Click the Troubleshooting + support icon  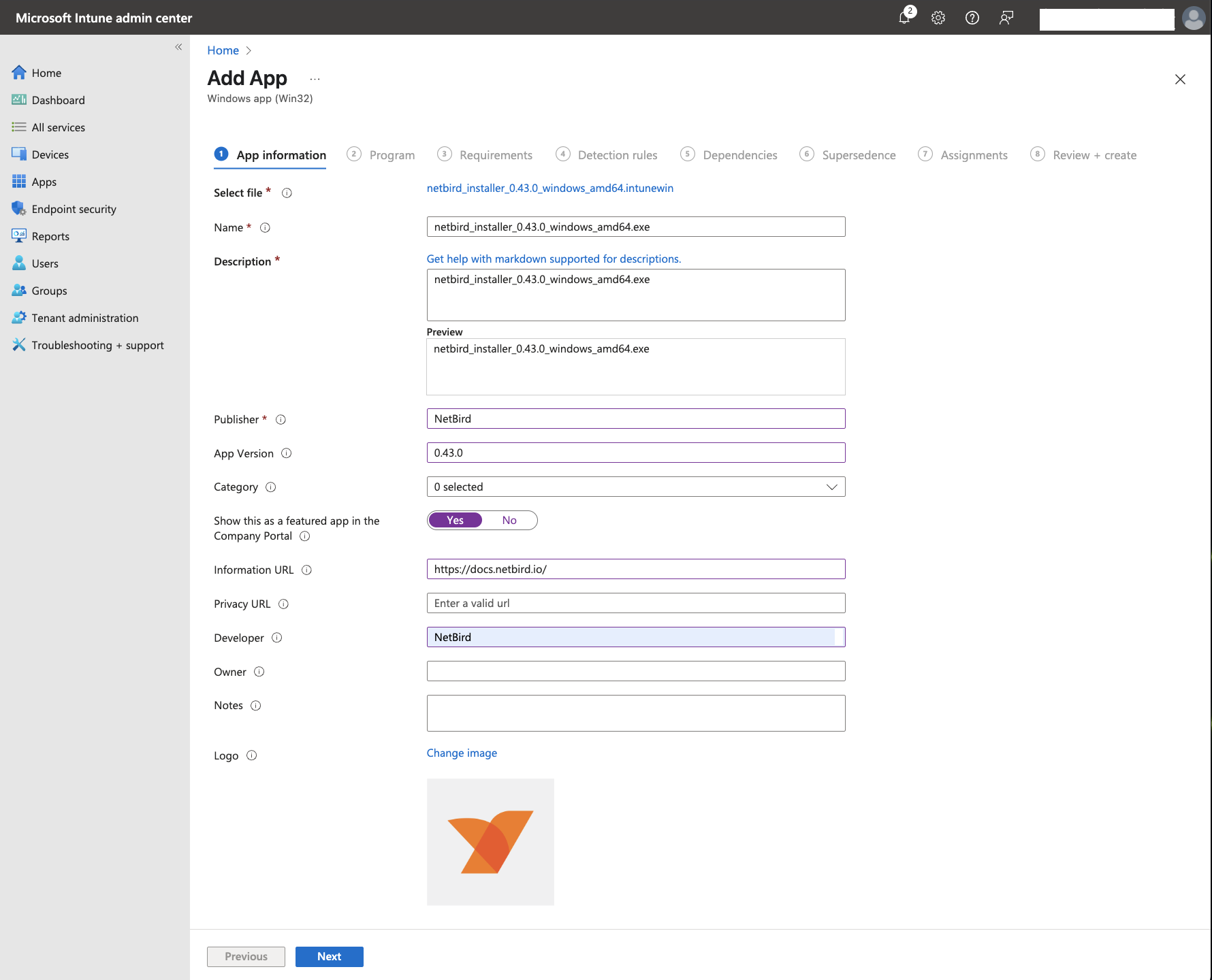(18, 345)
